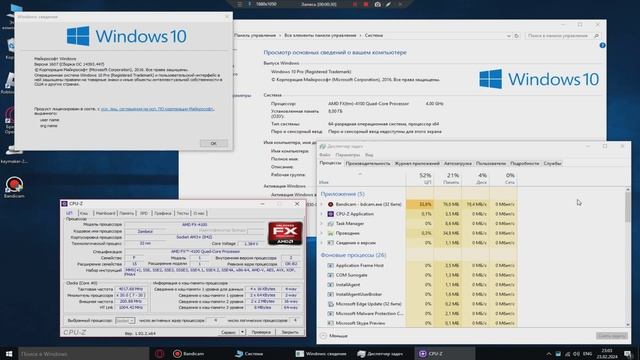Screen dimensions: 640x360
Task: Open the selected processor Socket dropdown in CPU-Z
Action: (x=125, y=321)
